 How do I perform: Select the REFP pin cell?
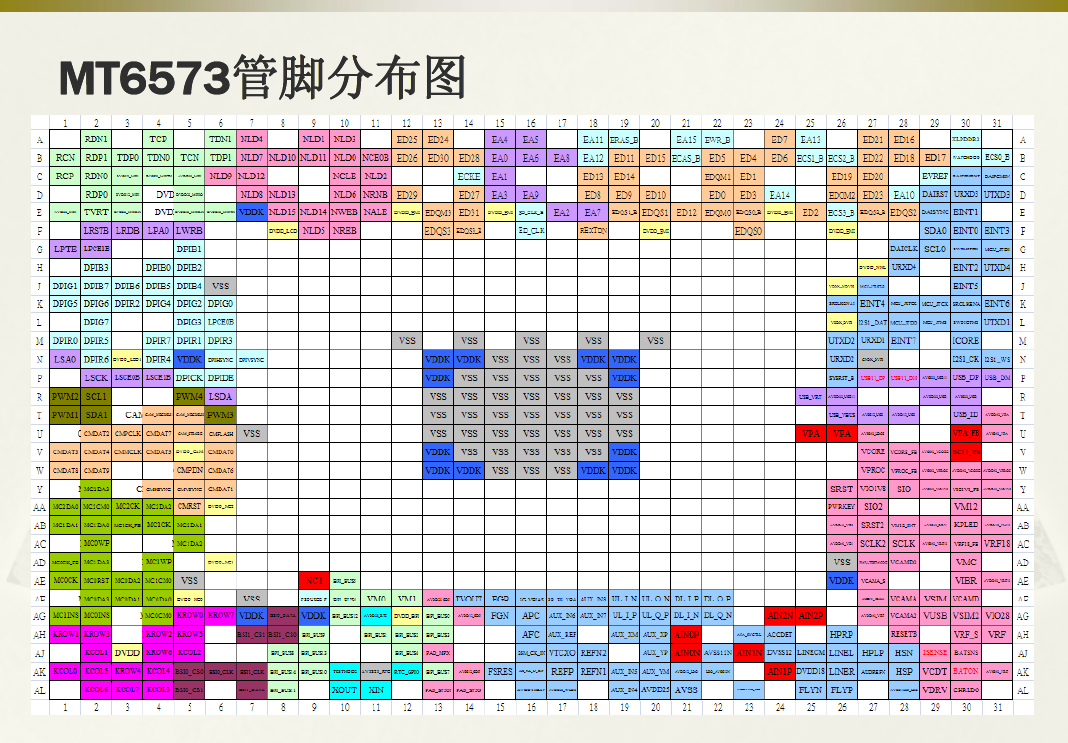[562, 671]
